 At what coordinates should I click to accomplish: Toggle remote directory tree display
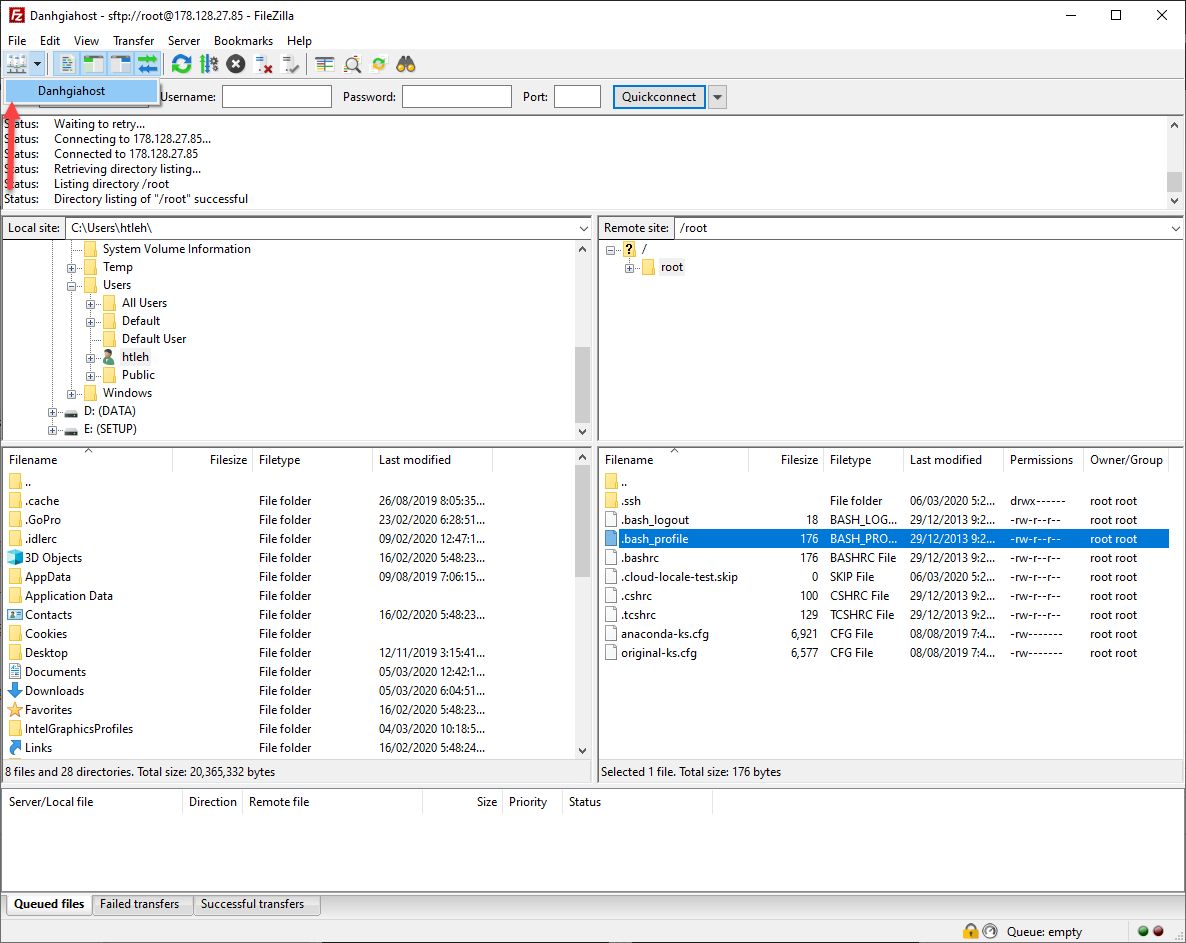pyautogui.click(x=121, y=65)
